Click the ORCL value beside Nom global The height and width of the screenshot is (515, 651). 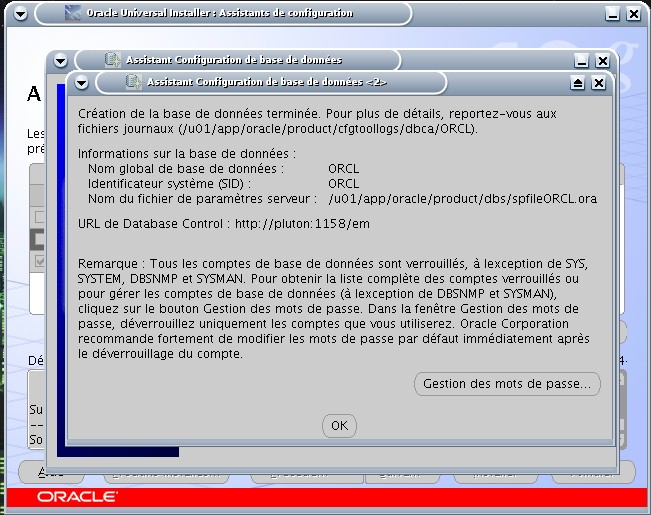(343, 169)
